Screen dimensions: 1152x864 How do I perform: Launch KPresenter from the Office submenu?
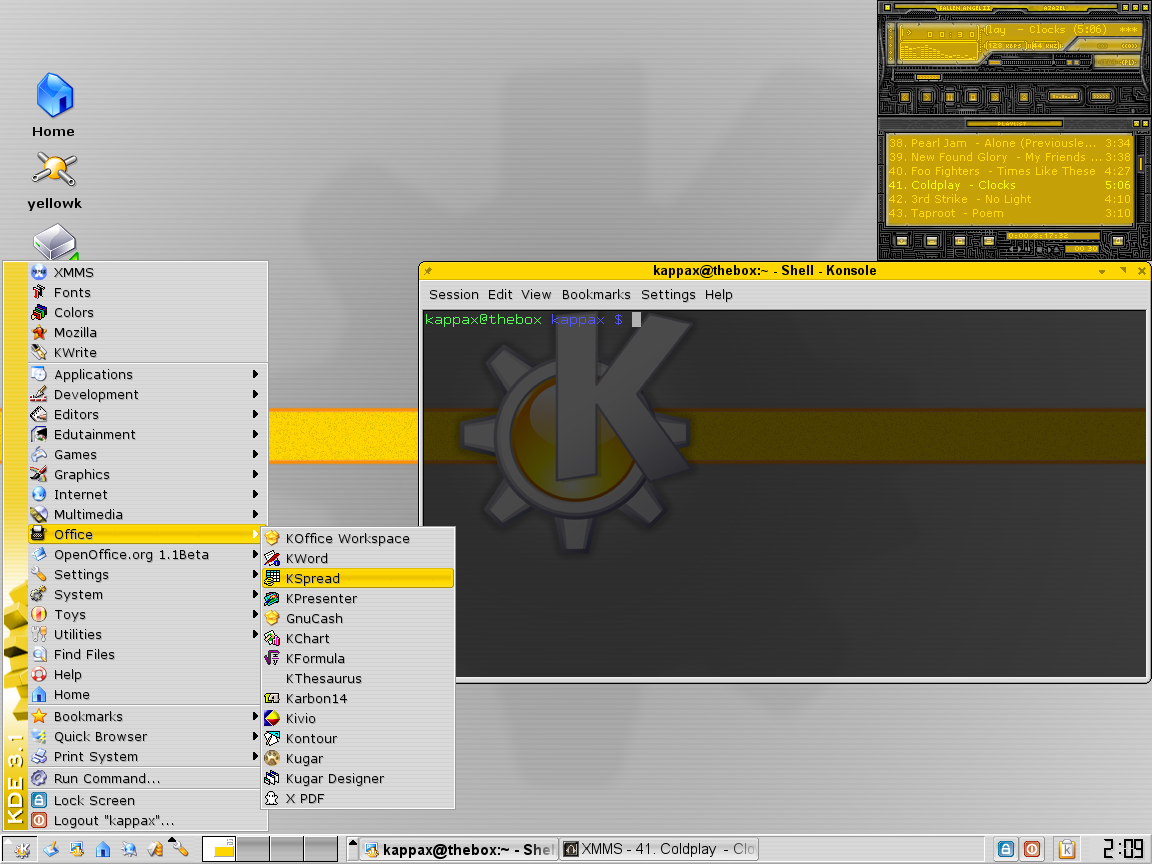(x=358, y=598)
